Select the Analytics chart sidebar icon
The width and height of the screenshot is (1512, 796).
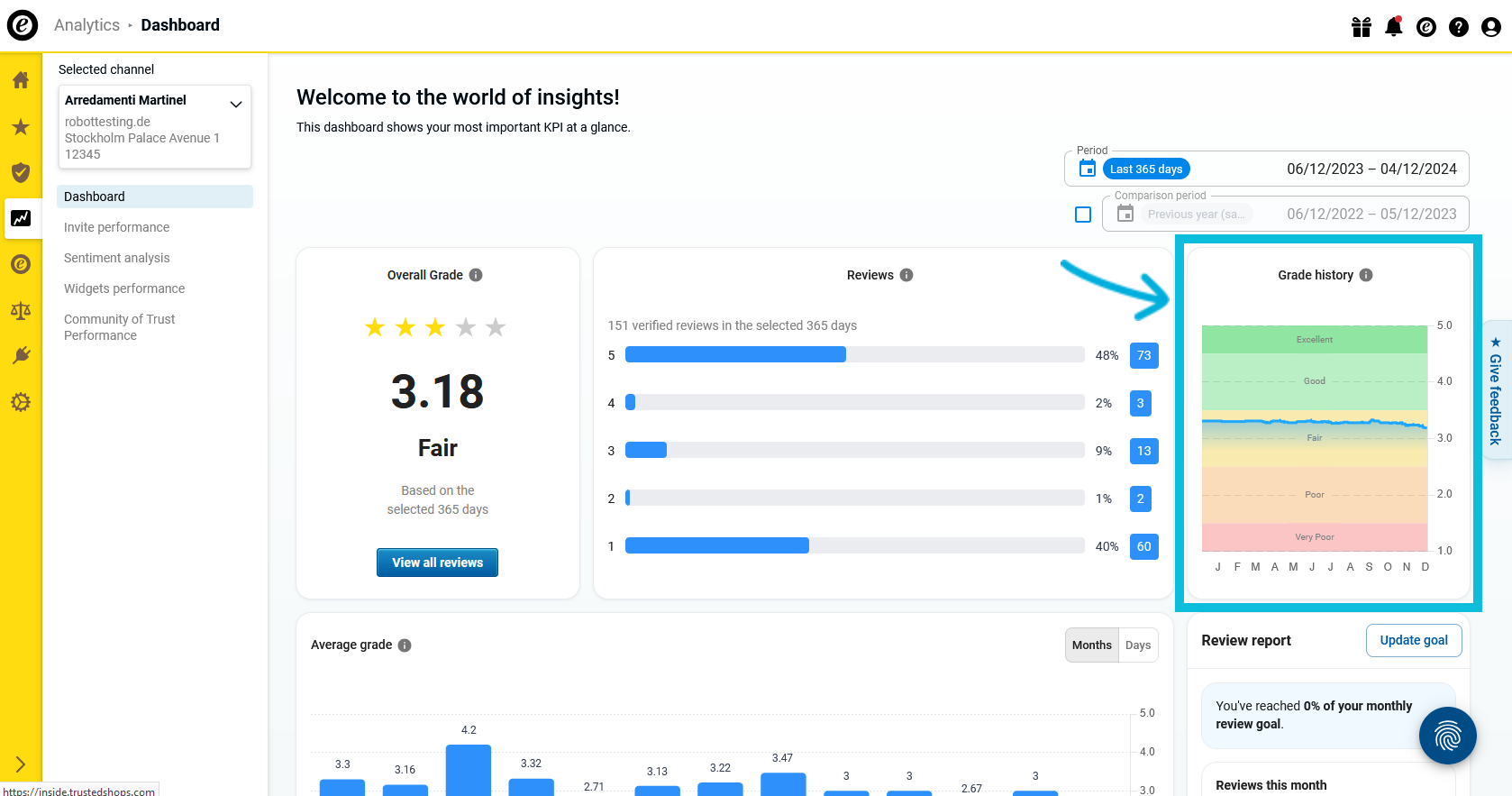coord(21,218)
